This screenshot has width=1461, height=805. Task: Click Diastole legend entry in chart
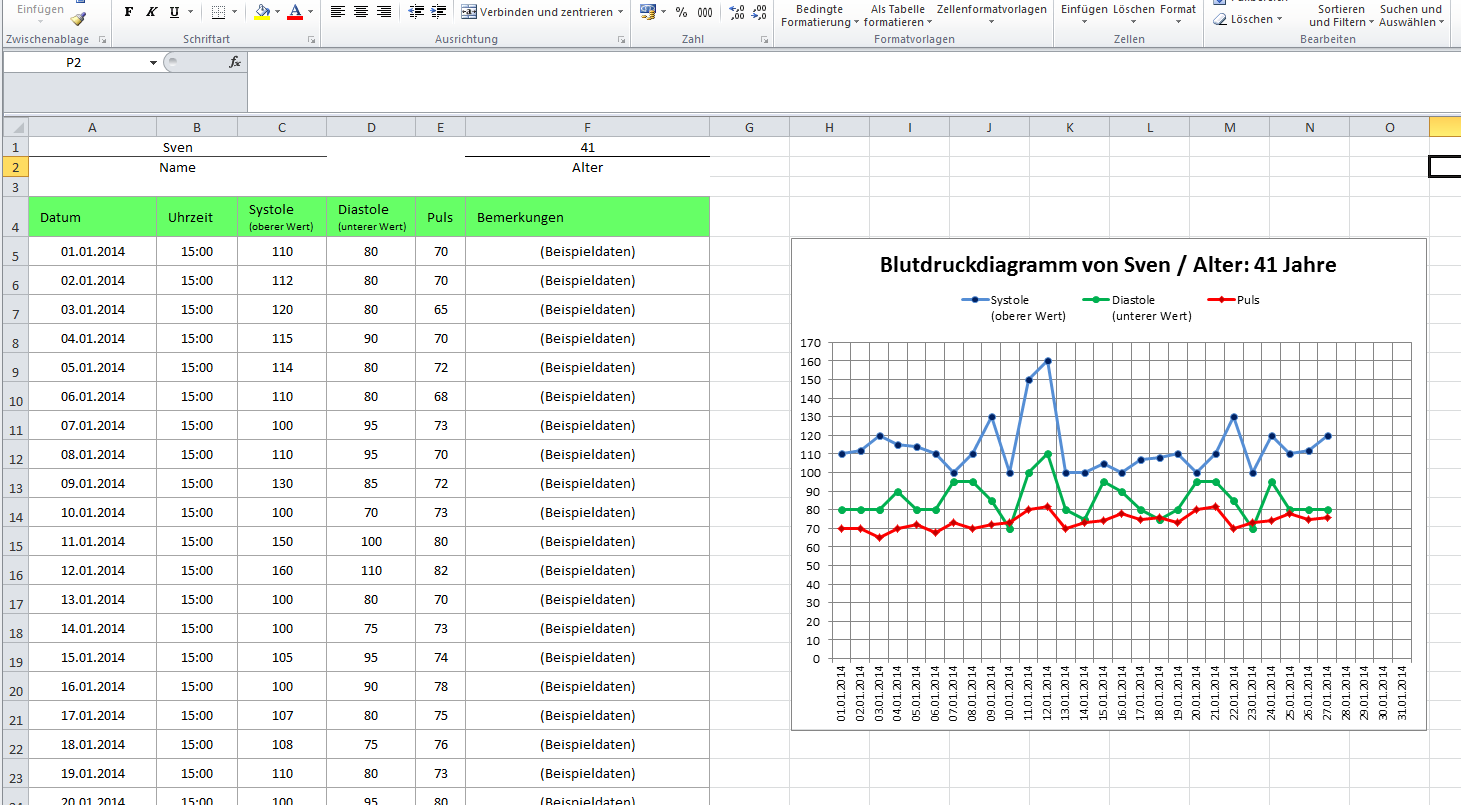pos(1137,307)
